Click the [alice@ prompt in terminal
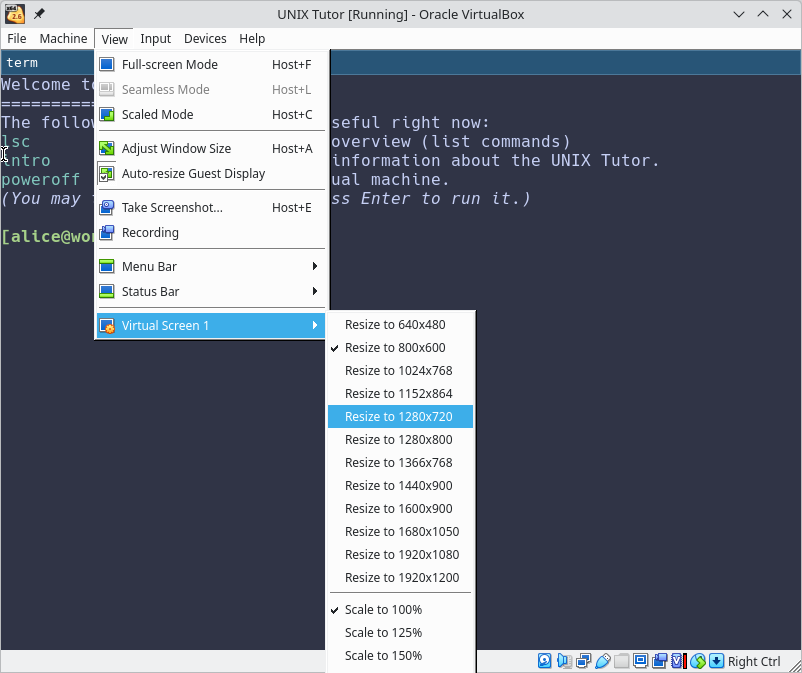This screenshot has height=673, width=802. (x=48, y=236)
